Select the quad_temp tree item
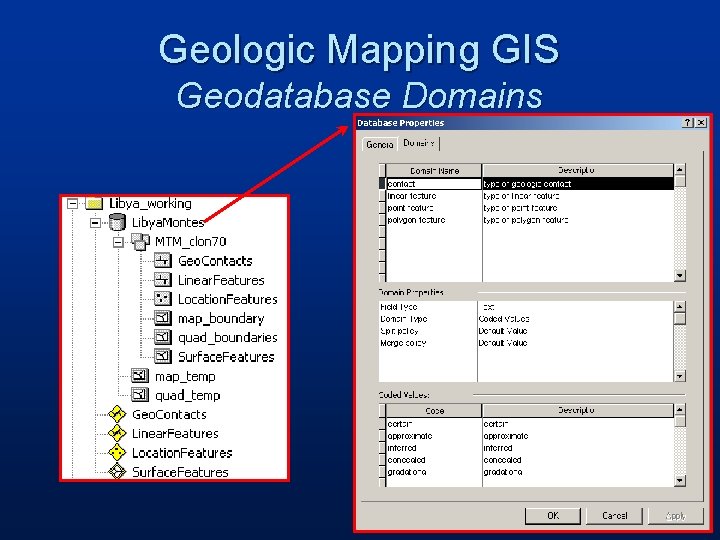Image resolution: width=720 pixels, height=540 pixels. pos(188,395)
